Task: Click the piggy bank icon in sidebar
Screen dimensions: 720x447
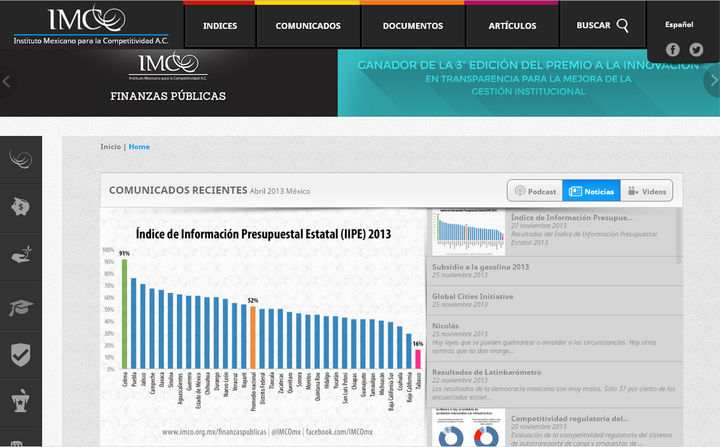Action: click(x=20, y=208)
